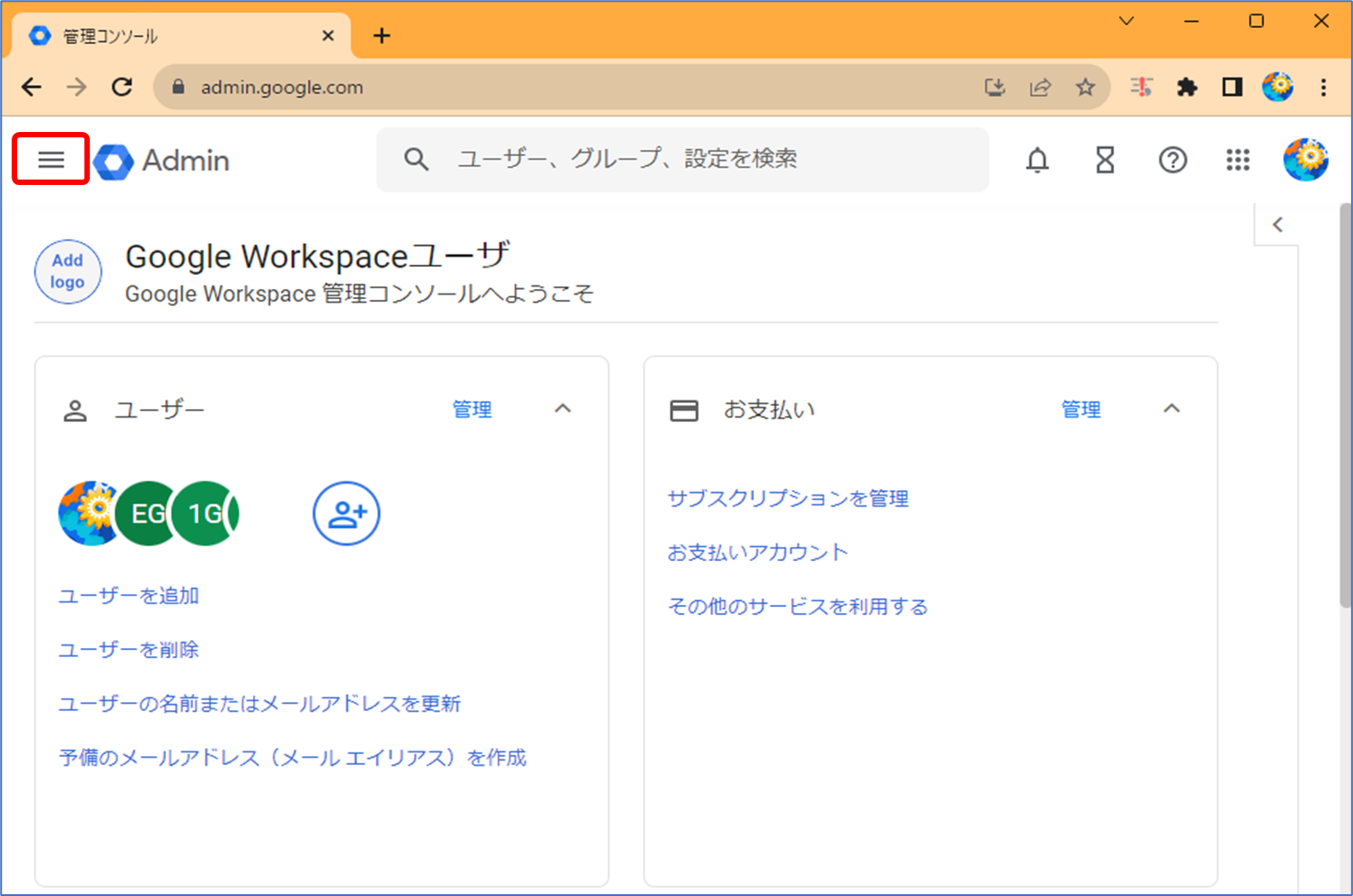Bookmark this page with the star
This screenshot has height=896, width=1353.
tap(1085, 87)
